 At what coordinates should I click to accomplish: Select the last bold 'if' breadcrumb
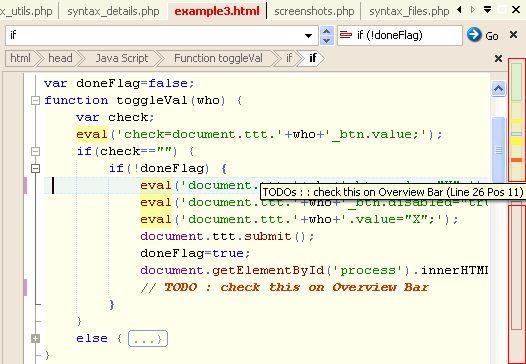[x=313, y=58]
